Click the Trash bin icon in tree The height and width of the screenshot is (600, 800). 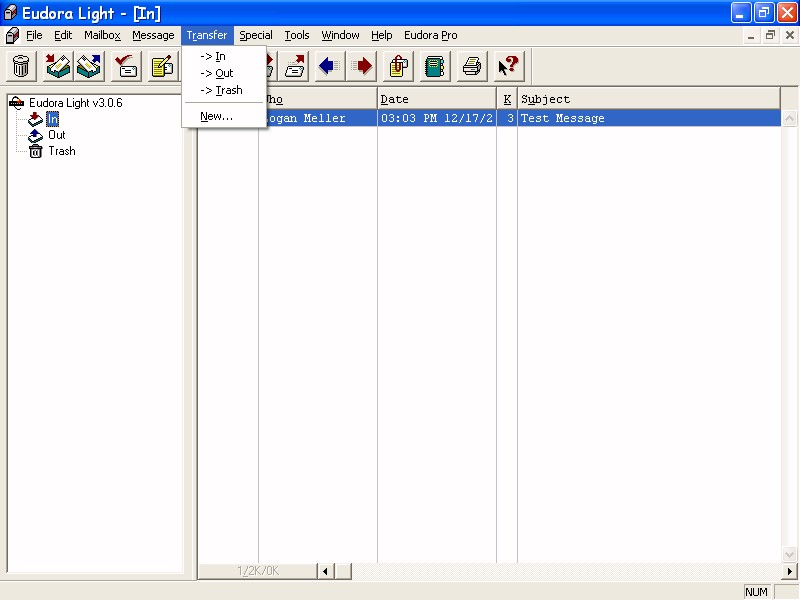point(35,151)
